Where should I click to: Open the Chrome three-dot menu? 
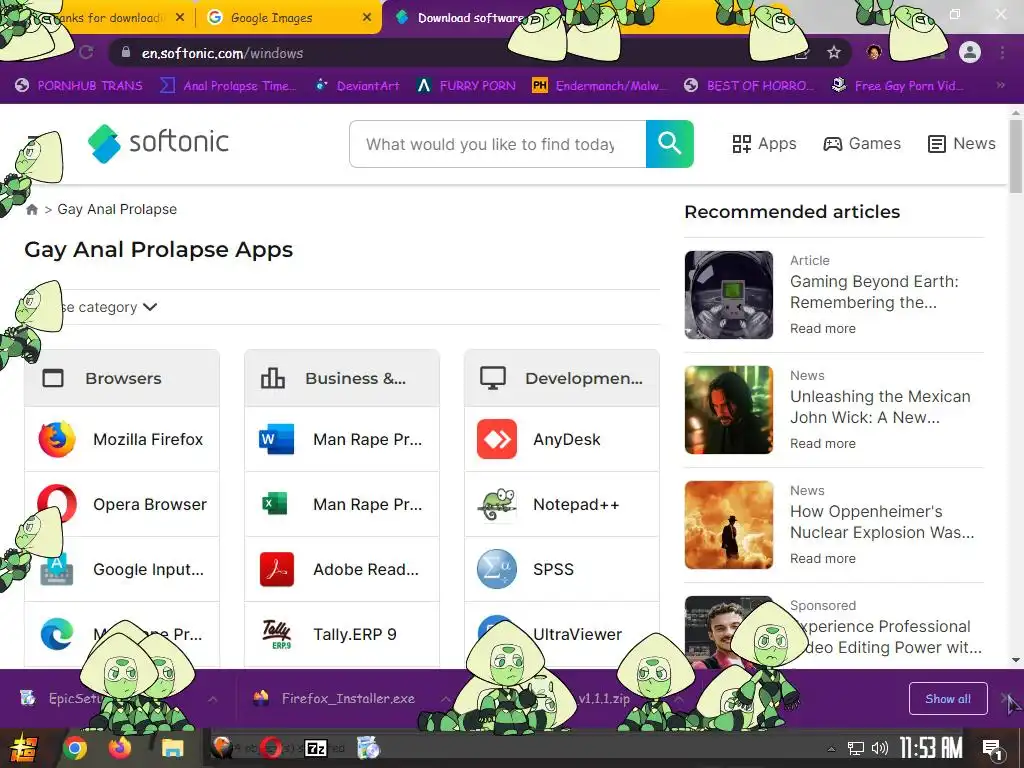tap(1002, 53)
